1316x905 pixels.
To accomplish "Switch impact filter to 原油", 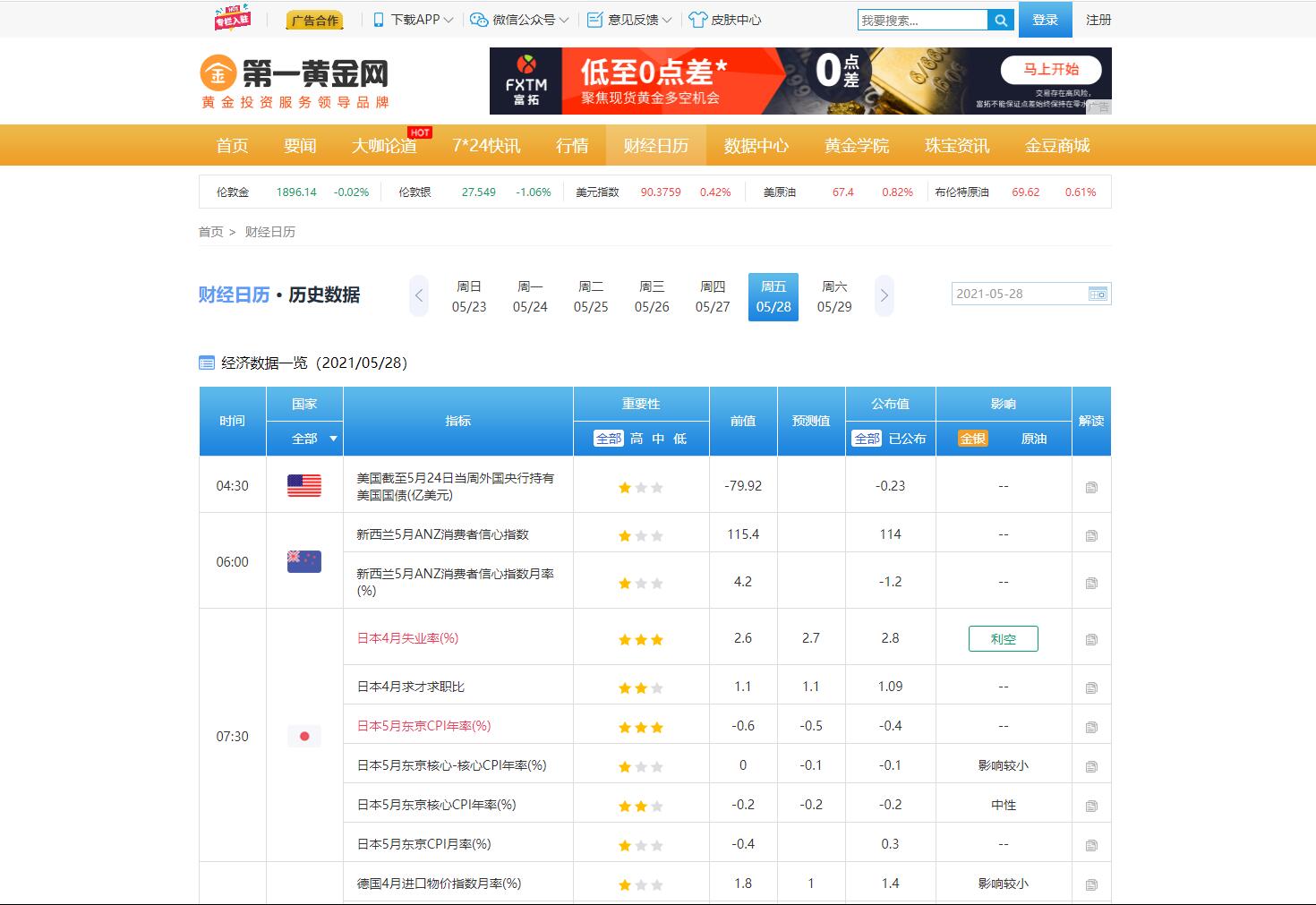I will [x=1033, y=439].
